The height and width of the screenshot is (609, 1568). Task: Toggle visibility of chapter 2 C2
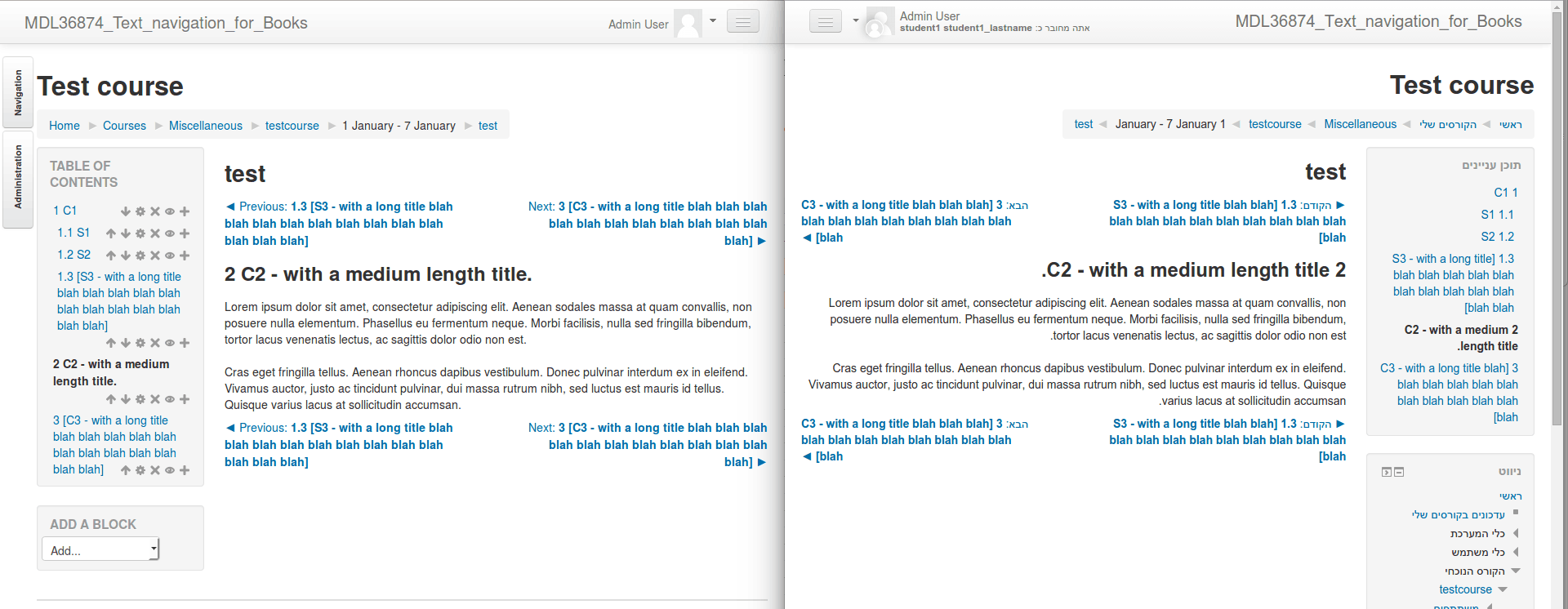click(x=170, y=399)
